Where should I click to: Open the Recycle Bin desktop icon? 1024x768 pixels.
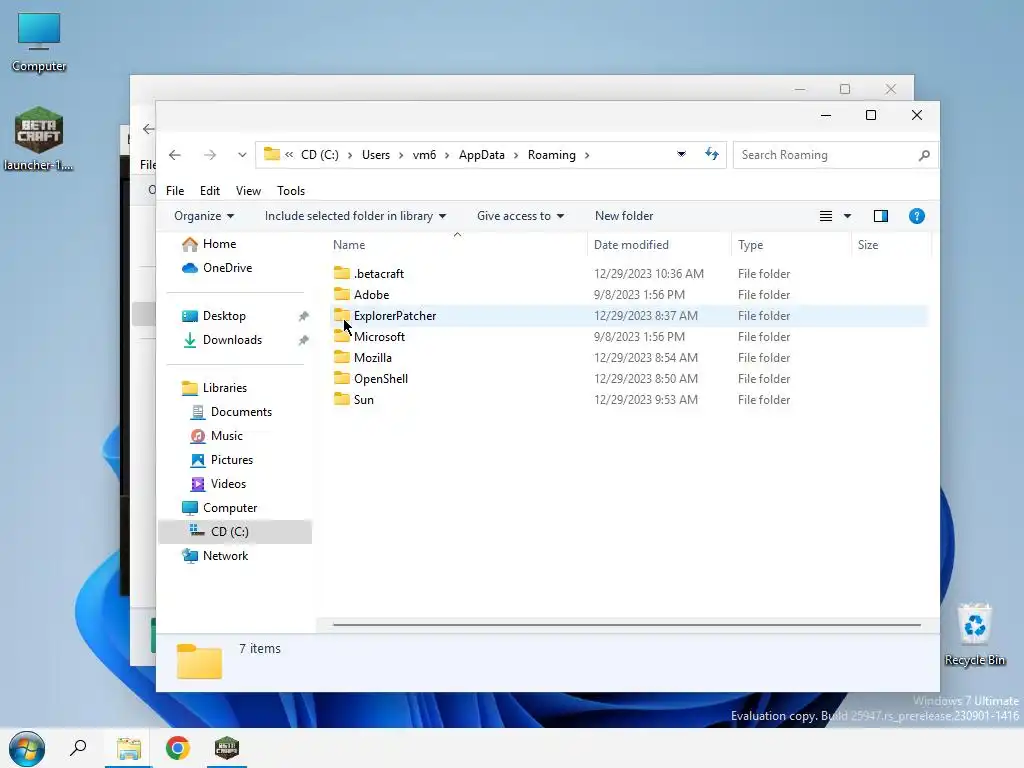tap(974, 635)
